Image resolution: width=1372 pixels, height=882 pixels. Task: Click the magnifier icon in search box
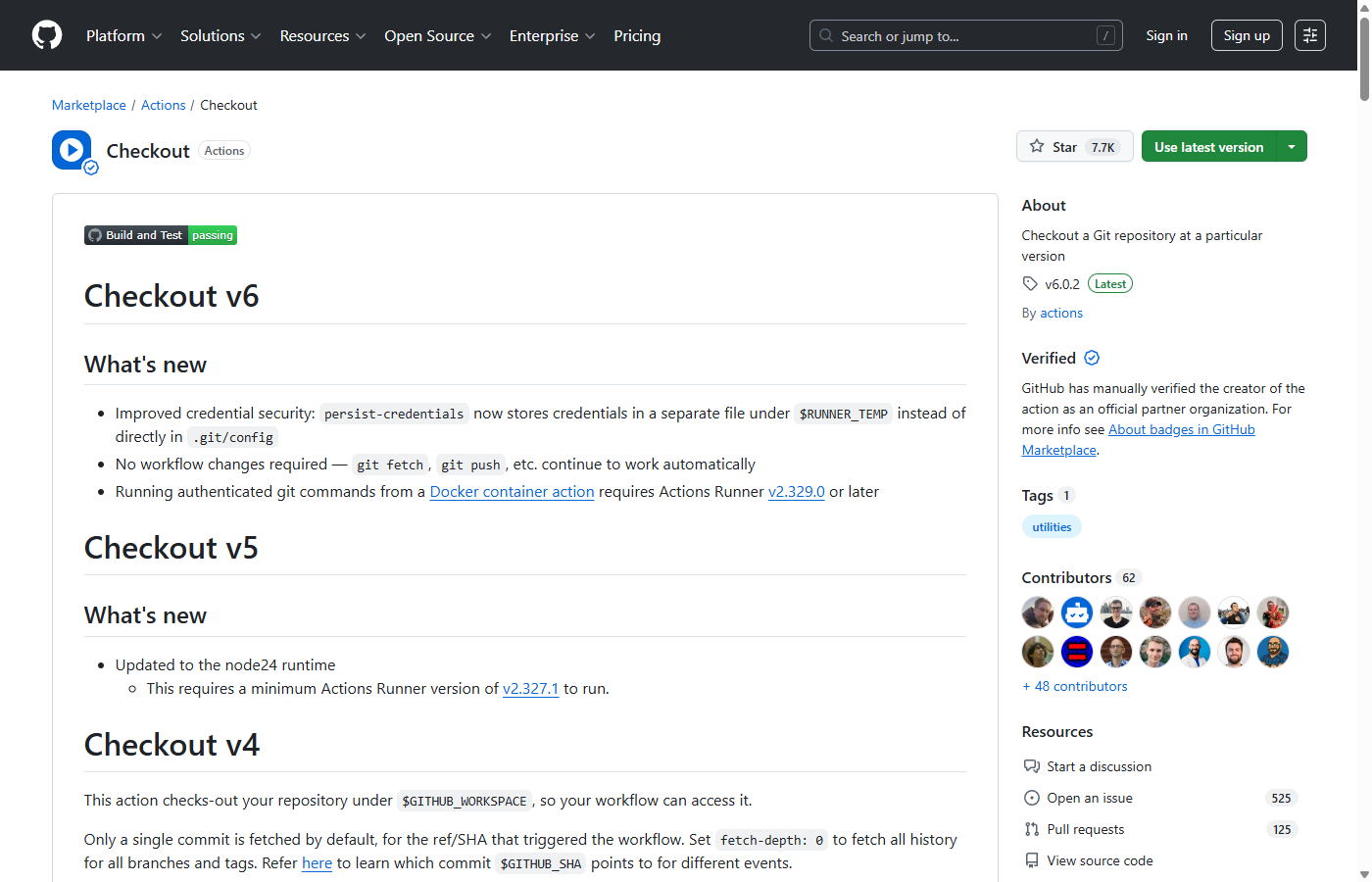tap(826, 35)
